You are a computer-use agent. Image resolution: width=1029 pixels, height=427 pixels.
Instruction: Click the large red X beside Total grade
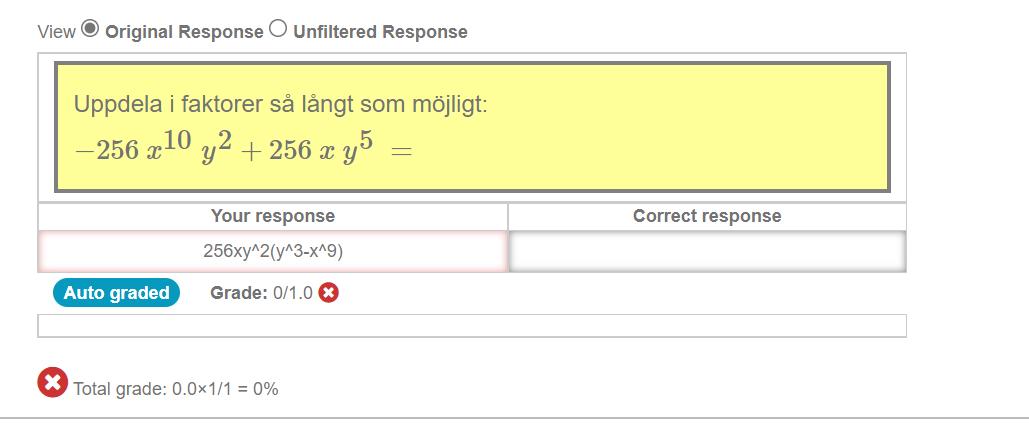pyautogui.click(x=52, y=382)
